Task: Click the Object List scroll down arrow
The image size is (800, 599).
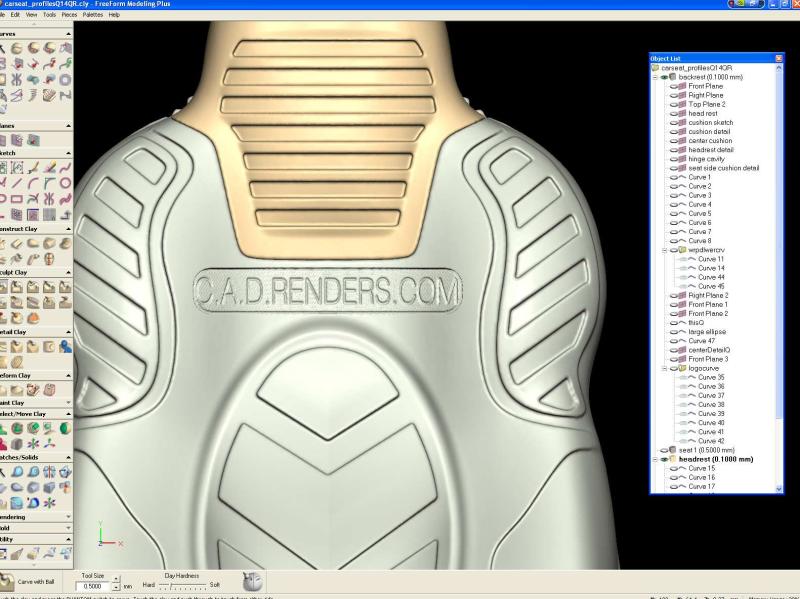Action: pos(779,489)
